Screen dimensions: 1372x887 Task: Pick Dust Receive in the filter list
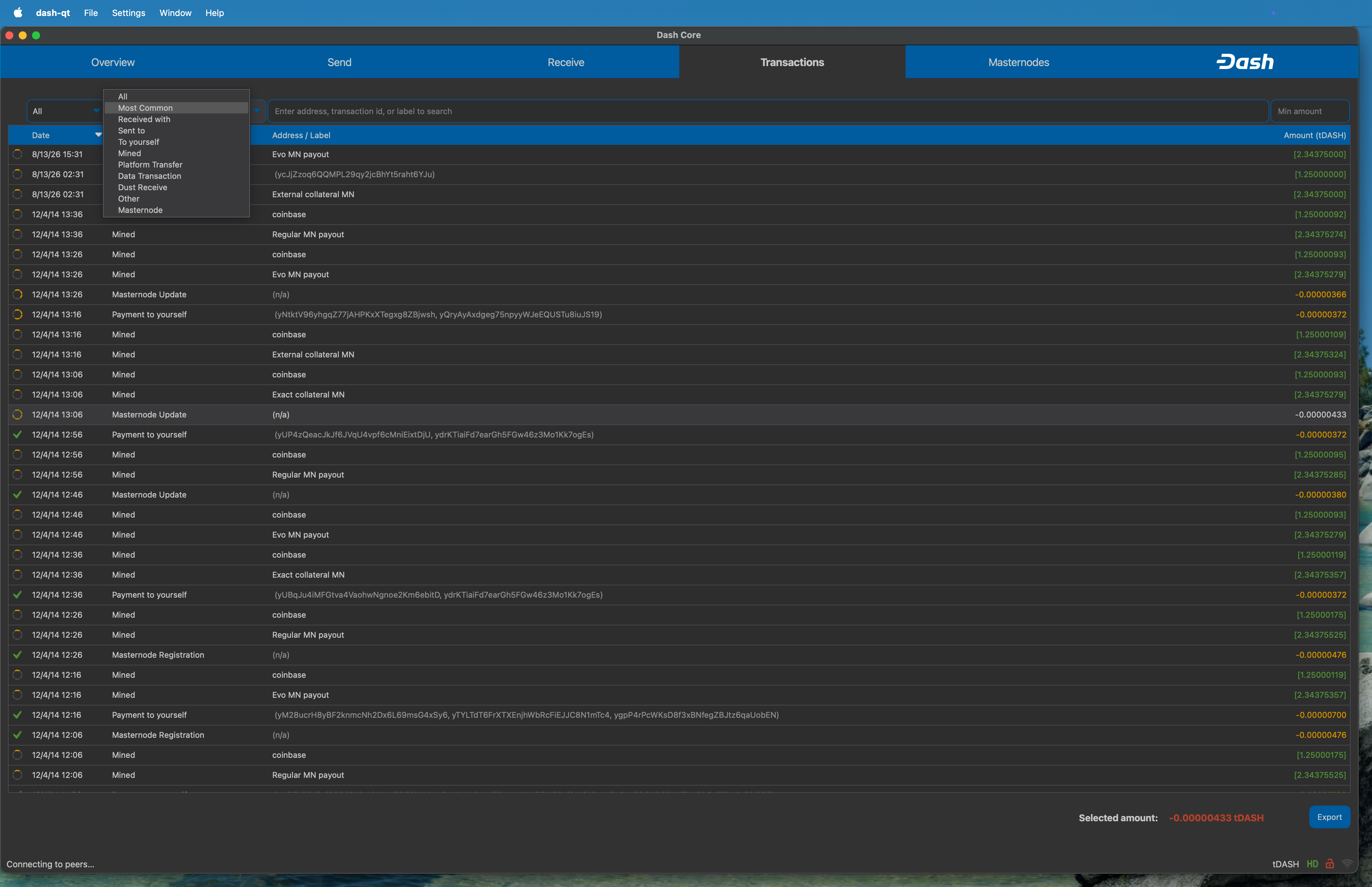point(176,187)
